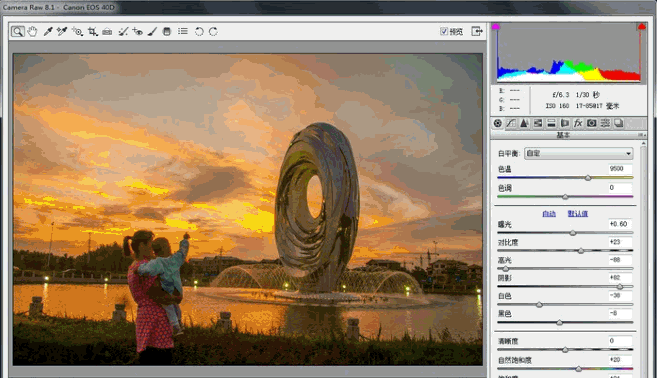Viewport: 657px width, 378px height.
Task: Toggle full screen mode icon
Action: pos(477,31)
